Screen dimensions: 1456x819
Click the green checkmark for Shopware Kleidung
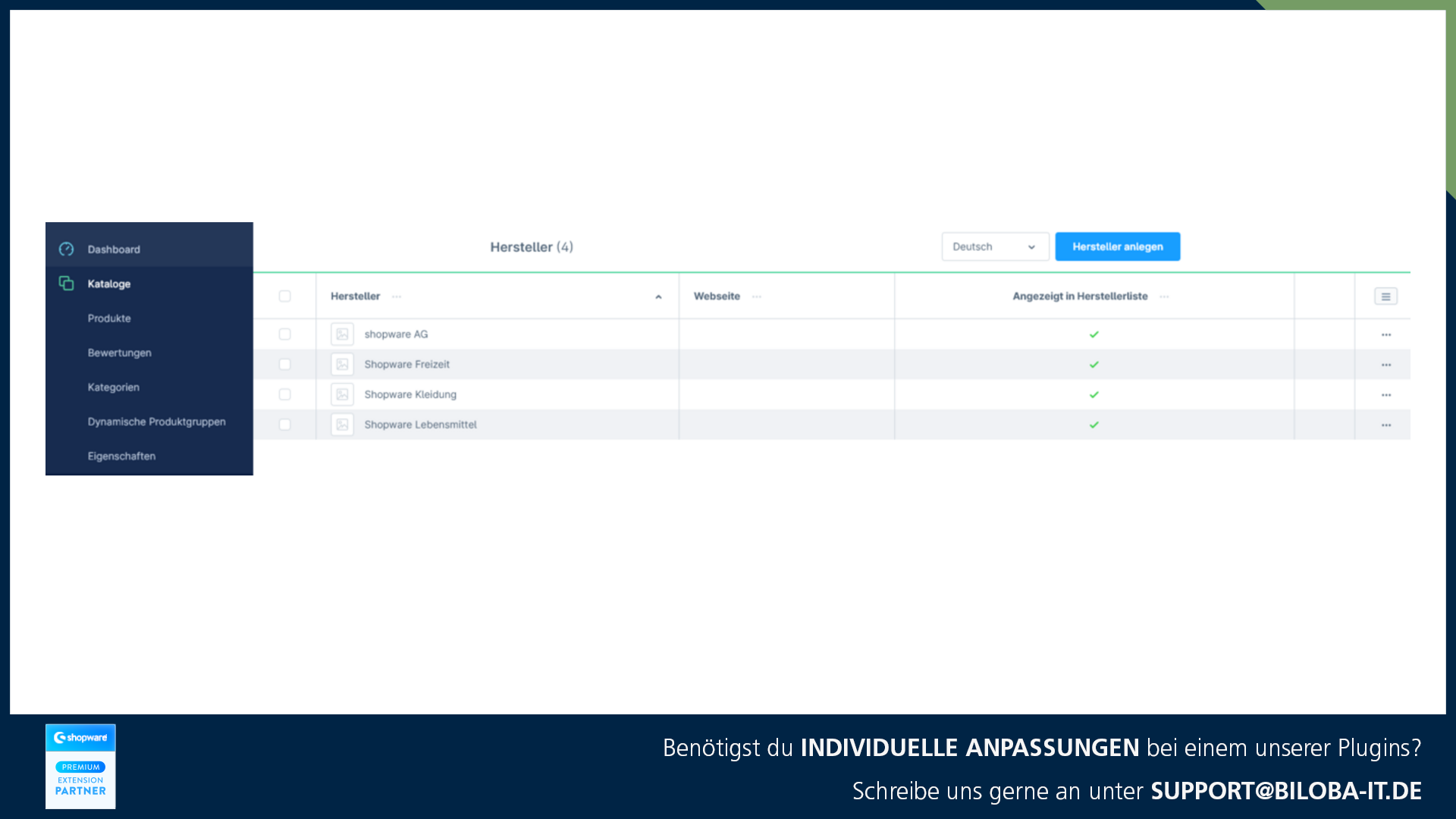click(1094, 395)
